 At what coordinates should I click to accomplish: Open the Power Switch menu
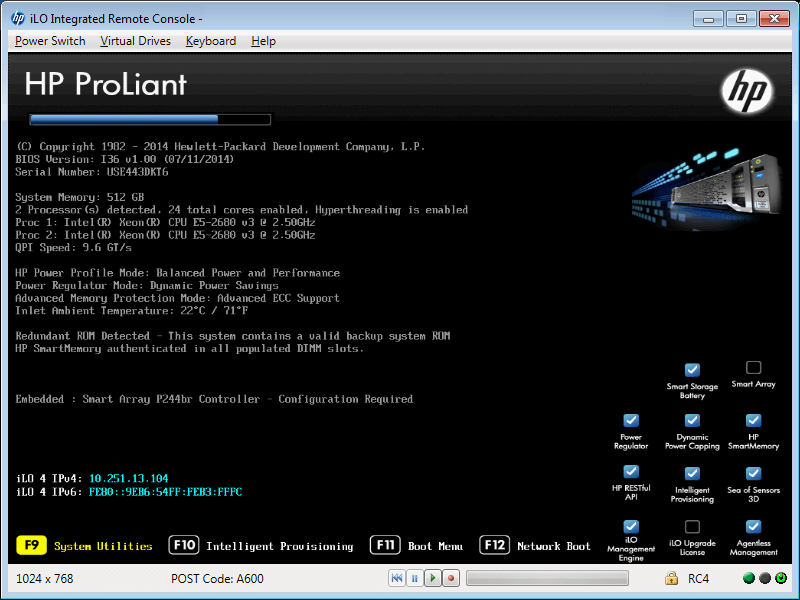click(50, 41)
